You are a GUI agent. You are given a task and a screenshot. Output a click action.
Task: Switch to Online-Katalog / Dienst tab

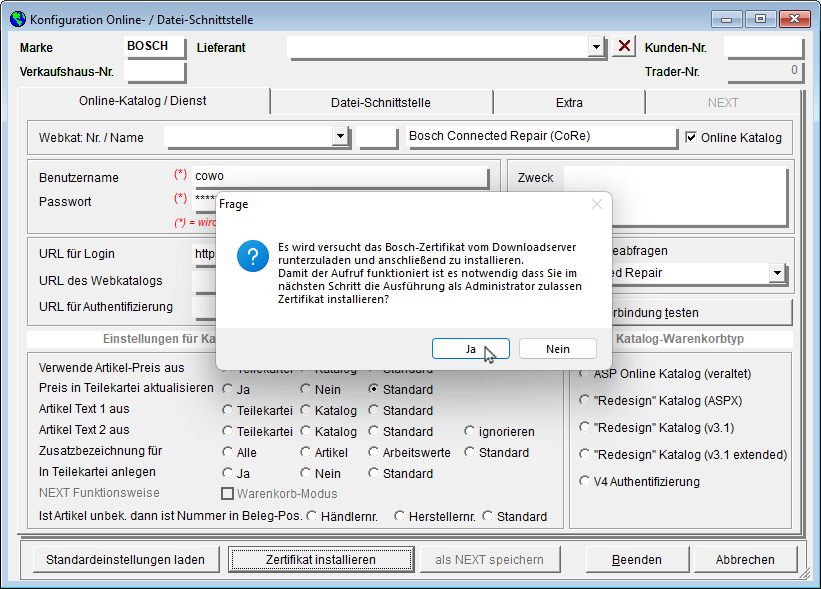tap(143, 101)
